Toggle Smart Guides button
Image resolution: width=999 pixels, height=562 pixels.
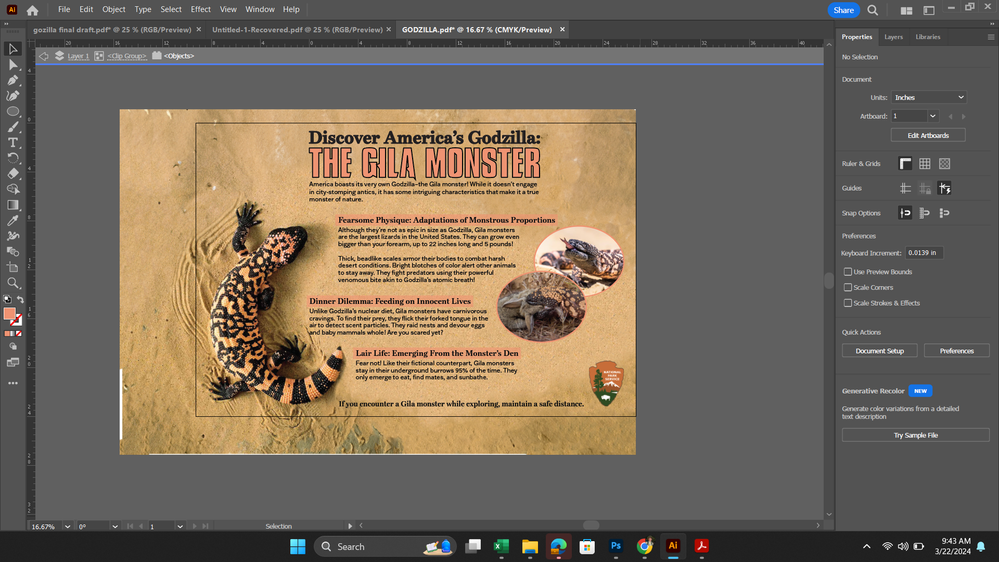(x=944, y=188)
